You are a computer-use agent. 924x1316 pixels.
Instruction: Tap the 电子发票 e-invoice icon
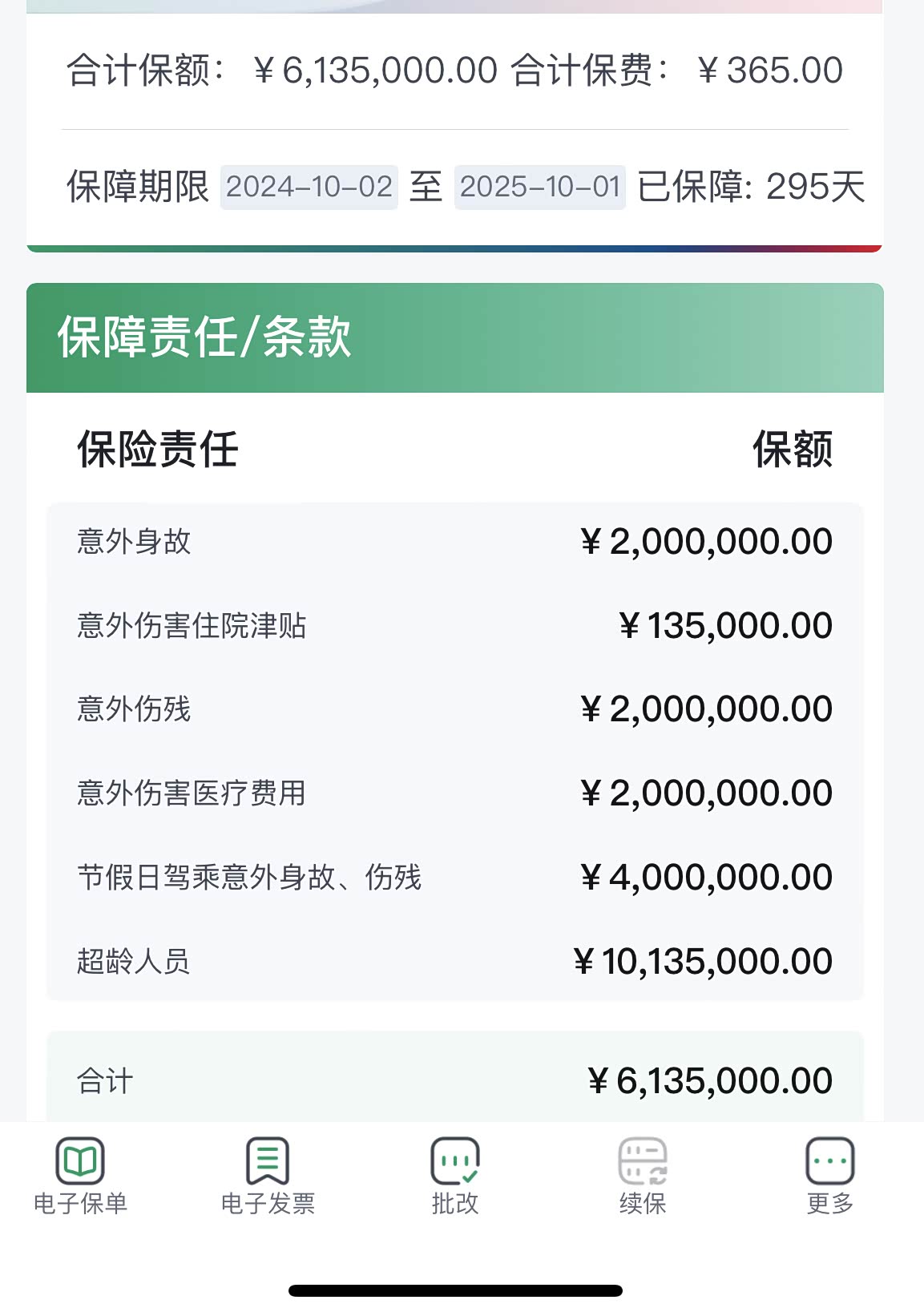pos(268,1161)
